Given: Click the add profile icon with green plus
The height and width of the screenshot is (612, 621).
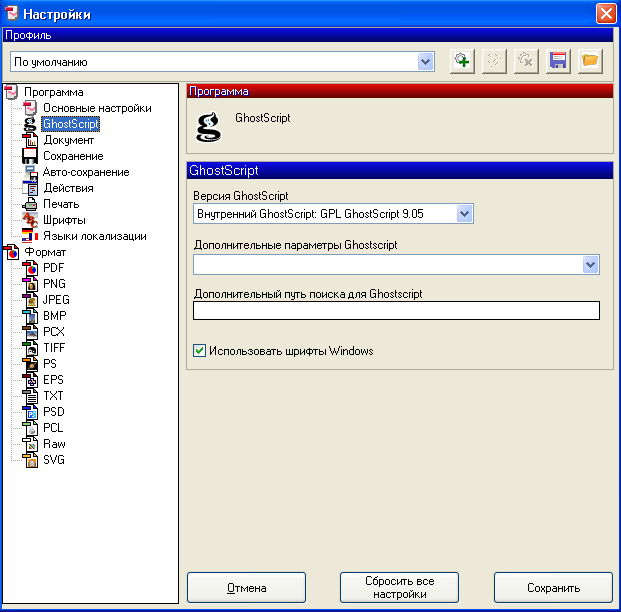Looking at the screenshot, I should click(x=462, y=61).
